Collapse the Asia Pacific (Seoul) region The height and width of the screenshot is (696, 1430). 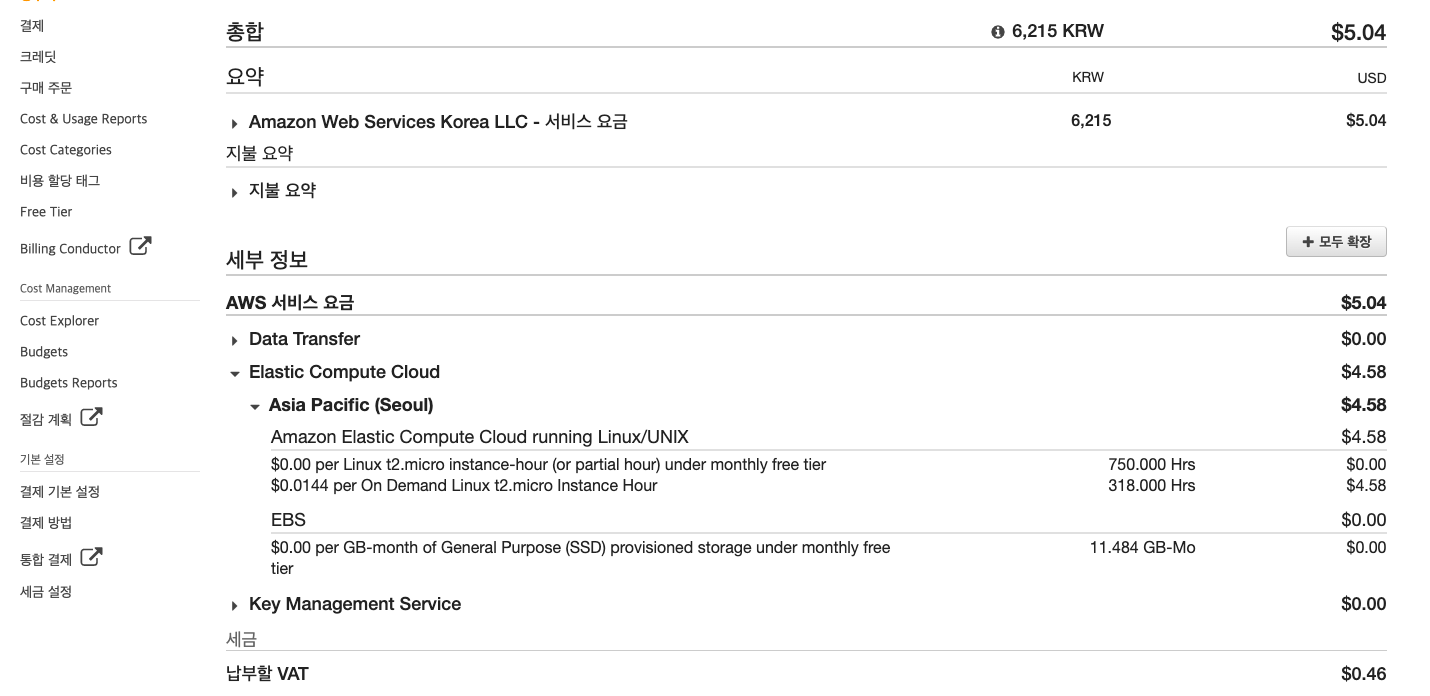[x=255, y=407]
